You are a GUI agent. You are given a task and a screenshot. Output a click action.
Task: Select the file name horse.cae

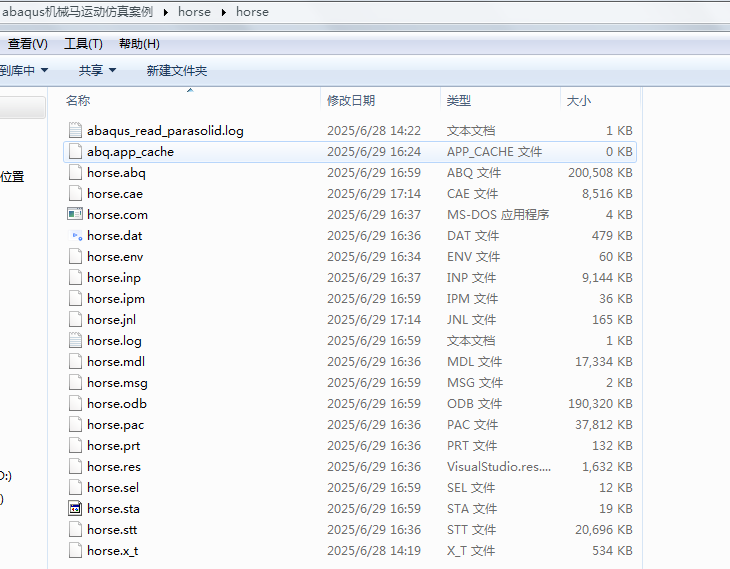(115, 194)
